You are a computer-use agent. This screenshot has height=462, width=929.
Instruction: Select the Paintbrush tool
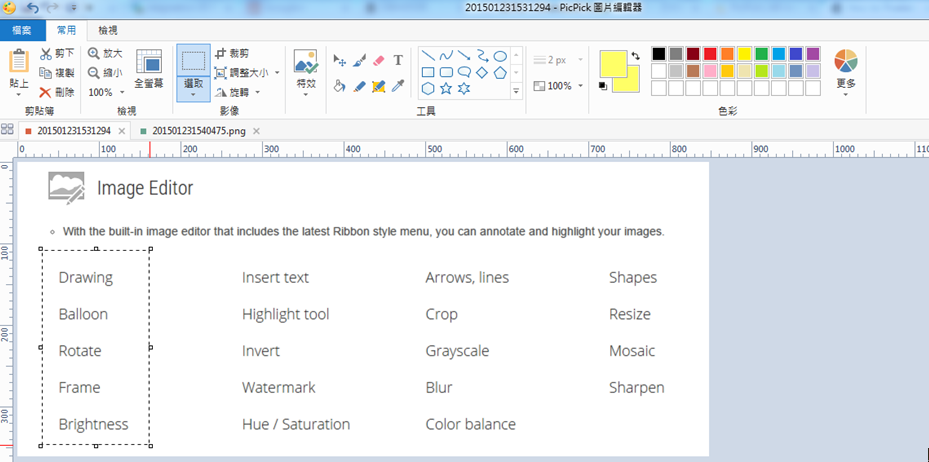(359, 60)
